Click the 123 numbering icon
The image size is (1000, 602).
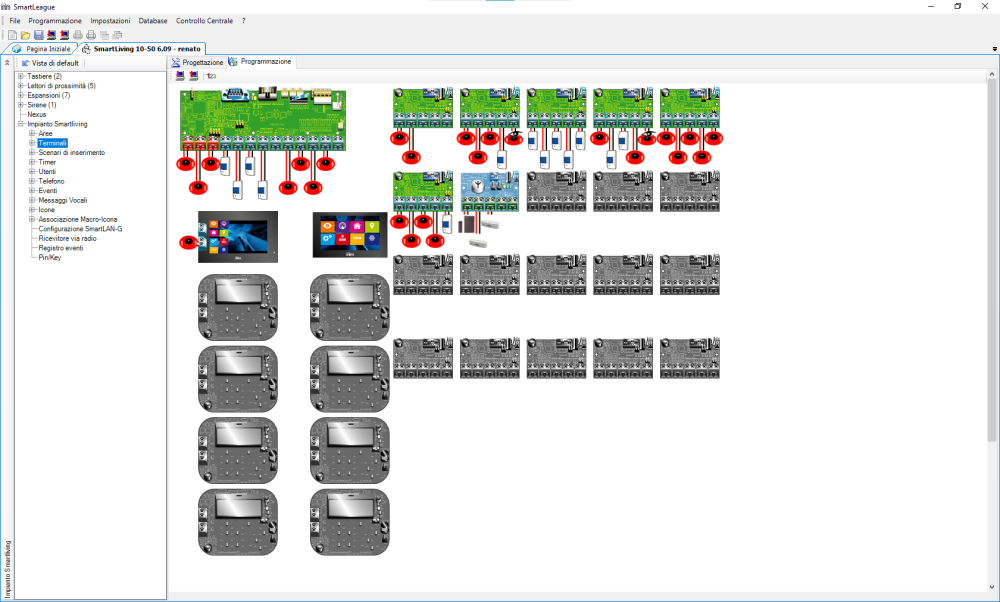(x=211, y=76)
